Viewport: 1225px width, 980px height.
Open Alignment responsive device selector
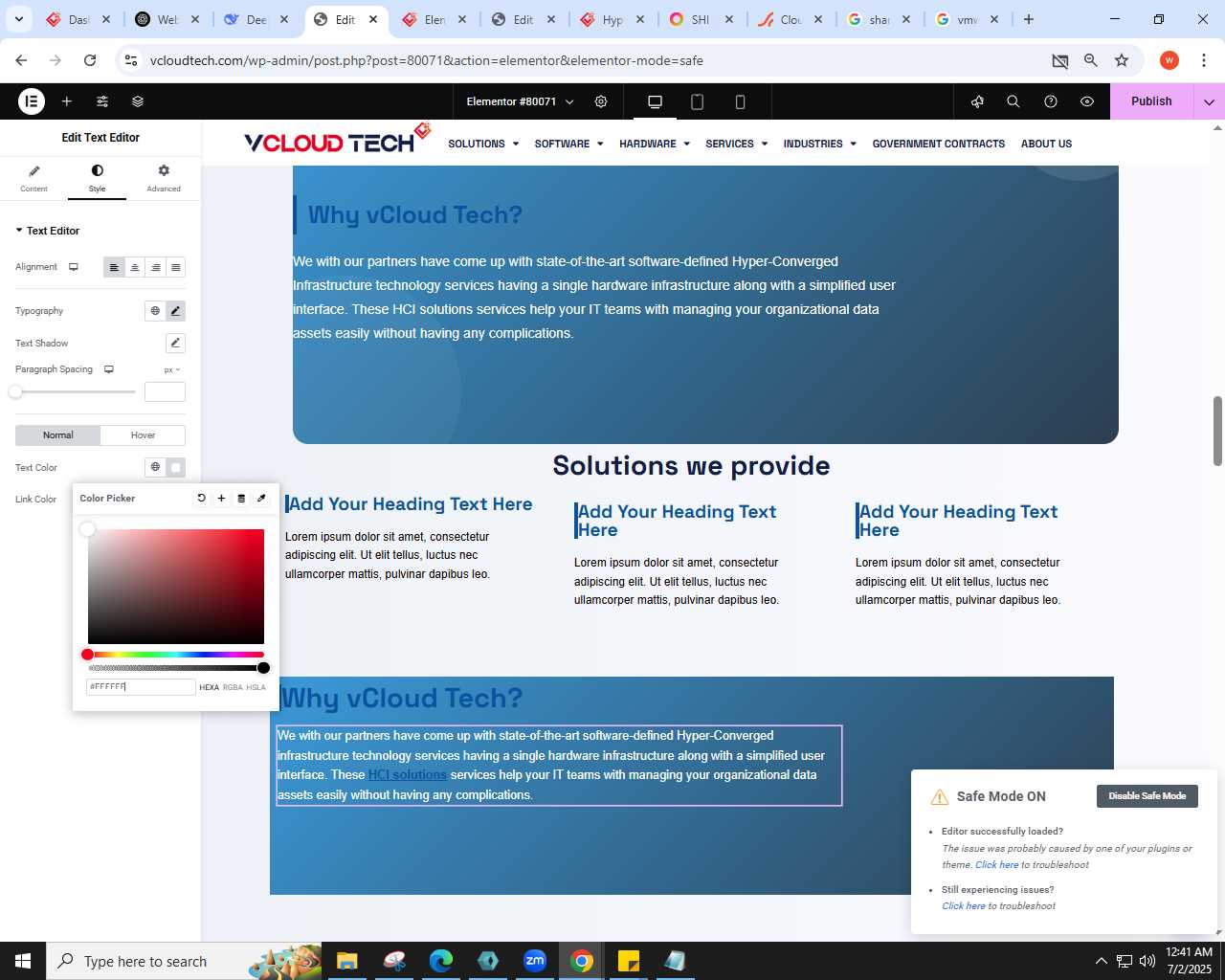click(x=73, y=267)
